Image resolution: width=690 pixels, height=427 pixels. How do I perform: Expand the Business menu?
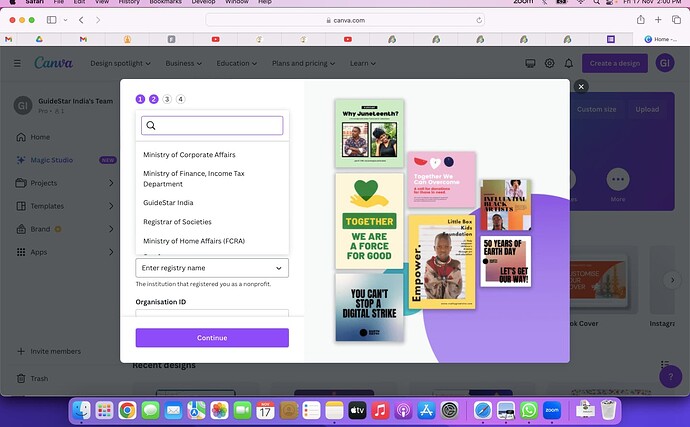click(x=184, y=63)
